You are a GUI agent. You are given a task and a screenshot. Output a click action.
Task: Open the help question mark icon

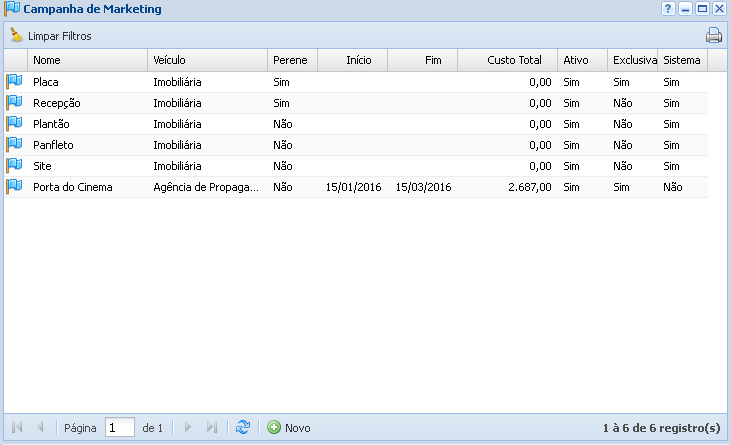coord(668,9)
